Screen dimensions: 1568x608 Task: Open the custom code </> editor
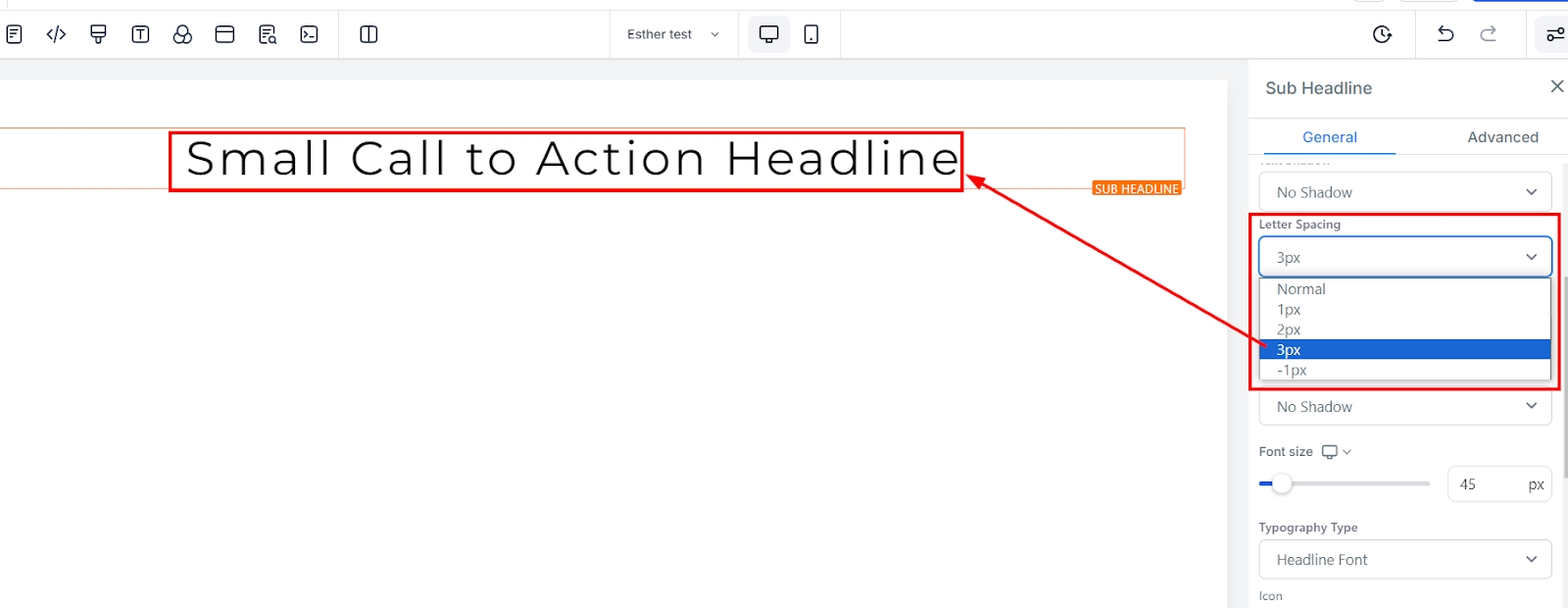56,34
